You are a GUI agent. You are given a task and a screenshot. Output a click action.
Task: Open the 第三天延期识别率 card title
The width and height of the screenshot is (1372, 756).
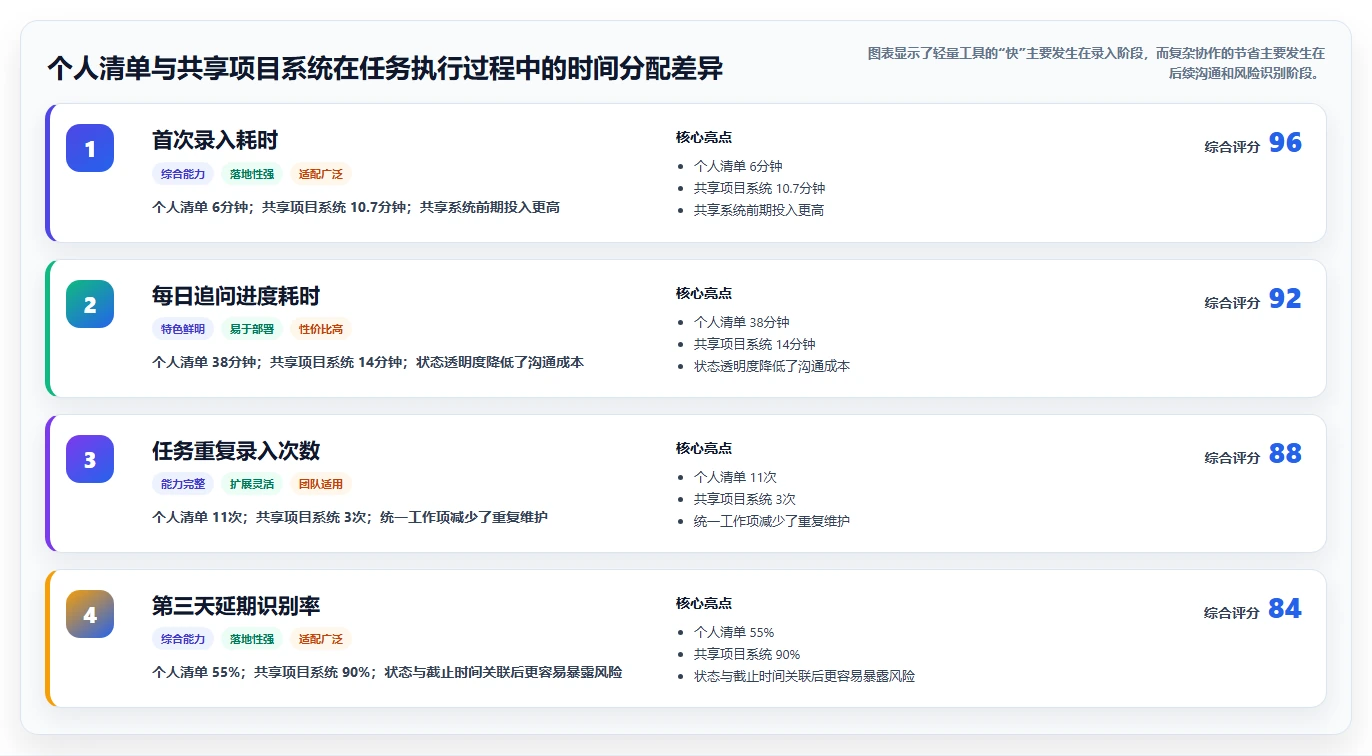pyautogui.click(x=236, y=606)
